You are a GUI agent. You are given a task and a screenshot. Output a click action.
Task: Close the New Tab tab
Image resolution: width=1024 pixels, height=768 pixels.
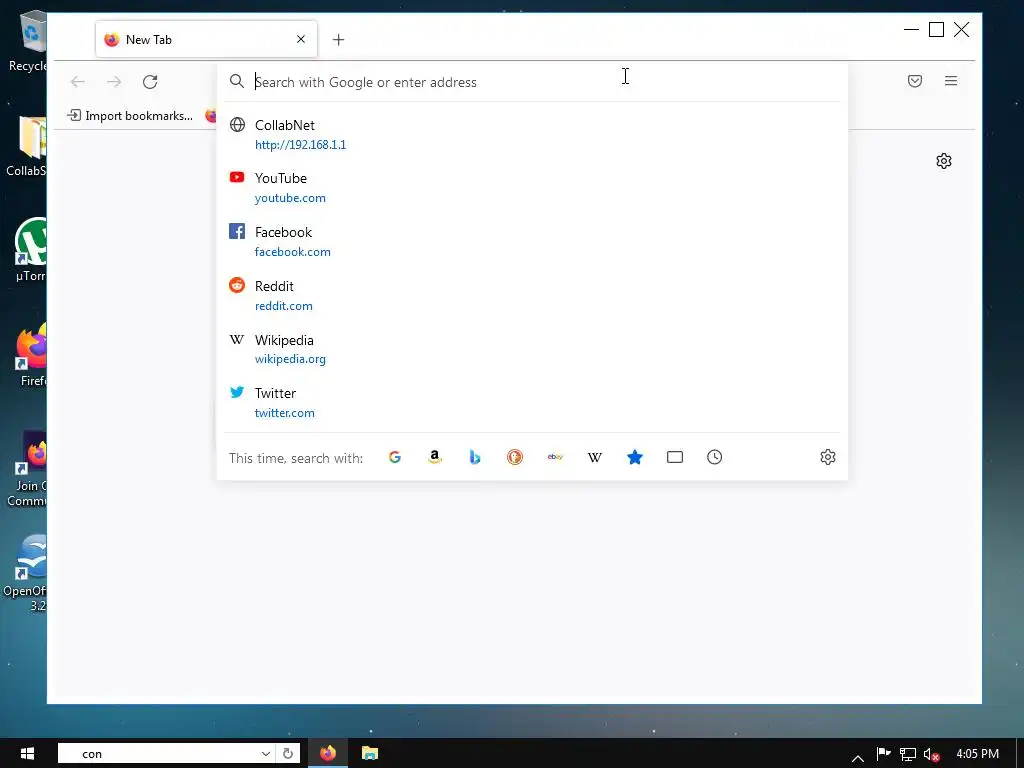[301, 39]
